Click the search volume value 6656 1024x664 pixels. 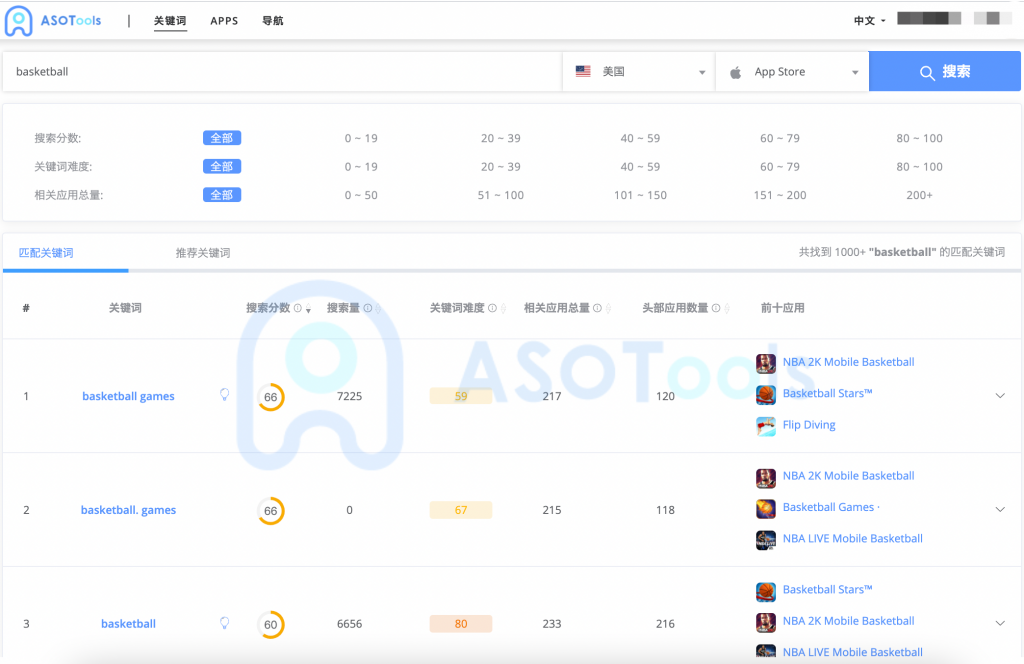click(349, 624)
